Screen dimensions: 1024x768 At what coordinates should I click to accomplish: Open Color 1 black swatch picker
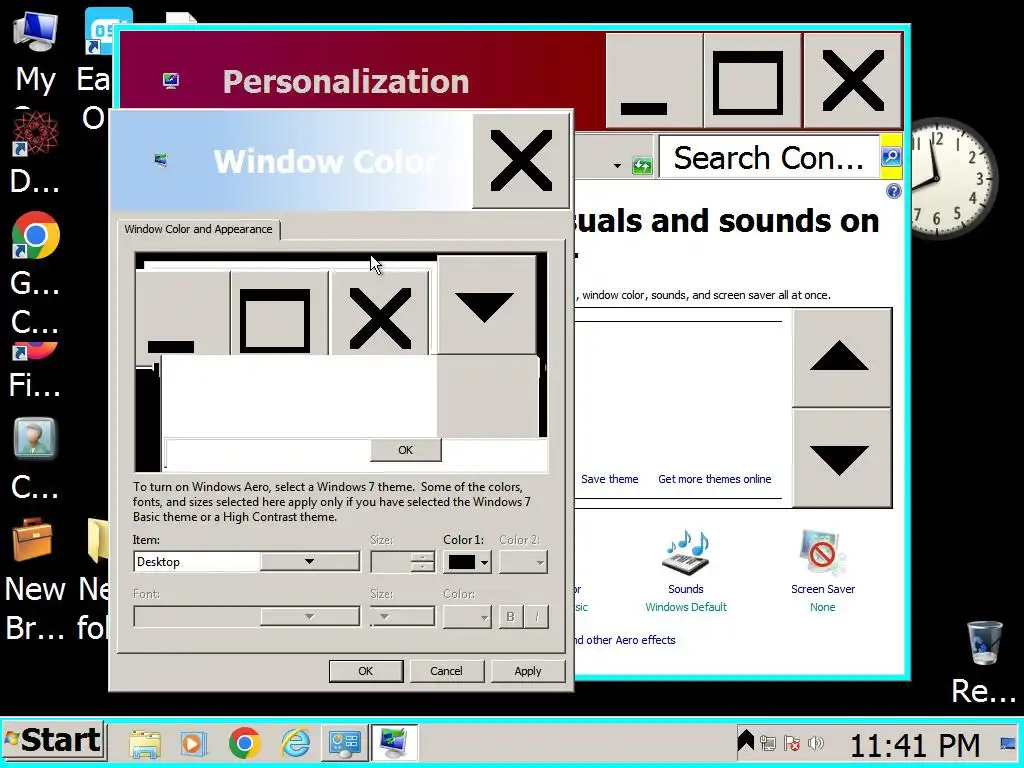tap(467, 562)
